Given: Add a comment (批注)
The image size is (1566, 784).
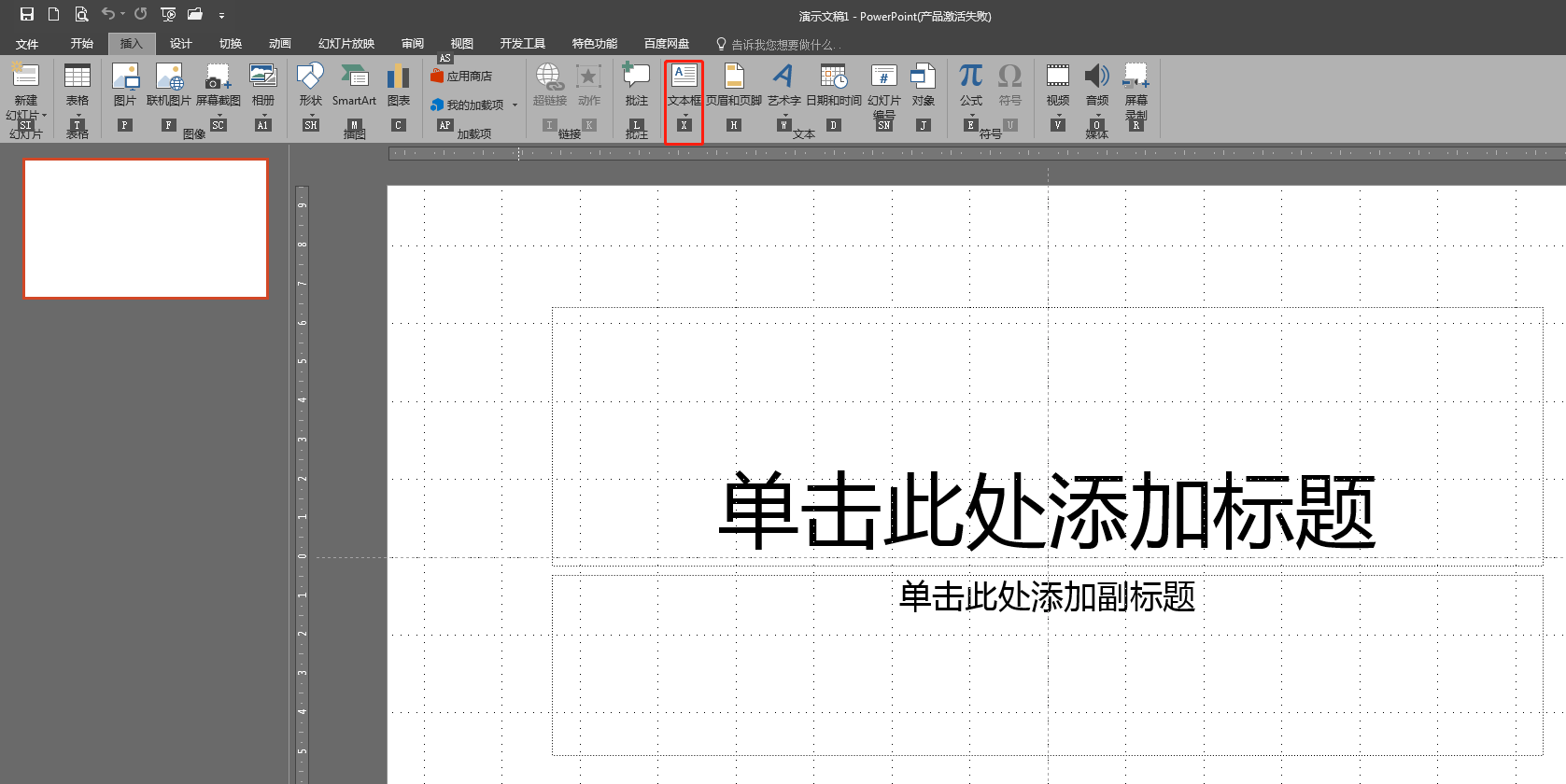Looking at the screenshot, I should [637, 86].
